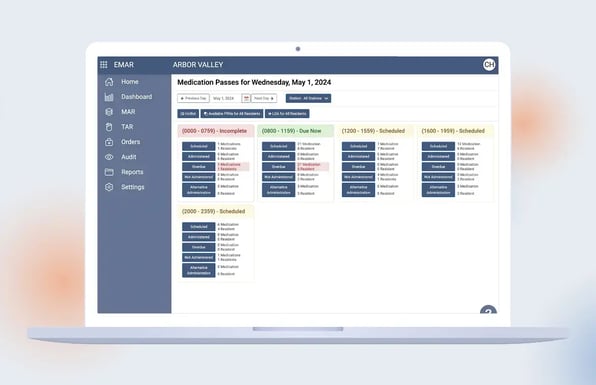
Task: Go to Next Day
Action: [x=264, y=98]
